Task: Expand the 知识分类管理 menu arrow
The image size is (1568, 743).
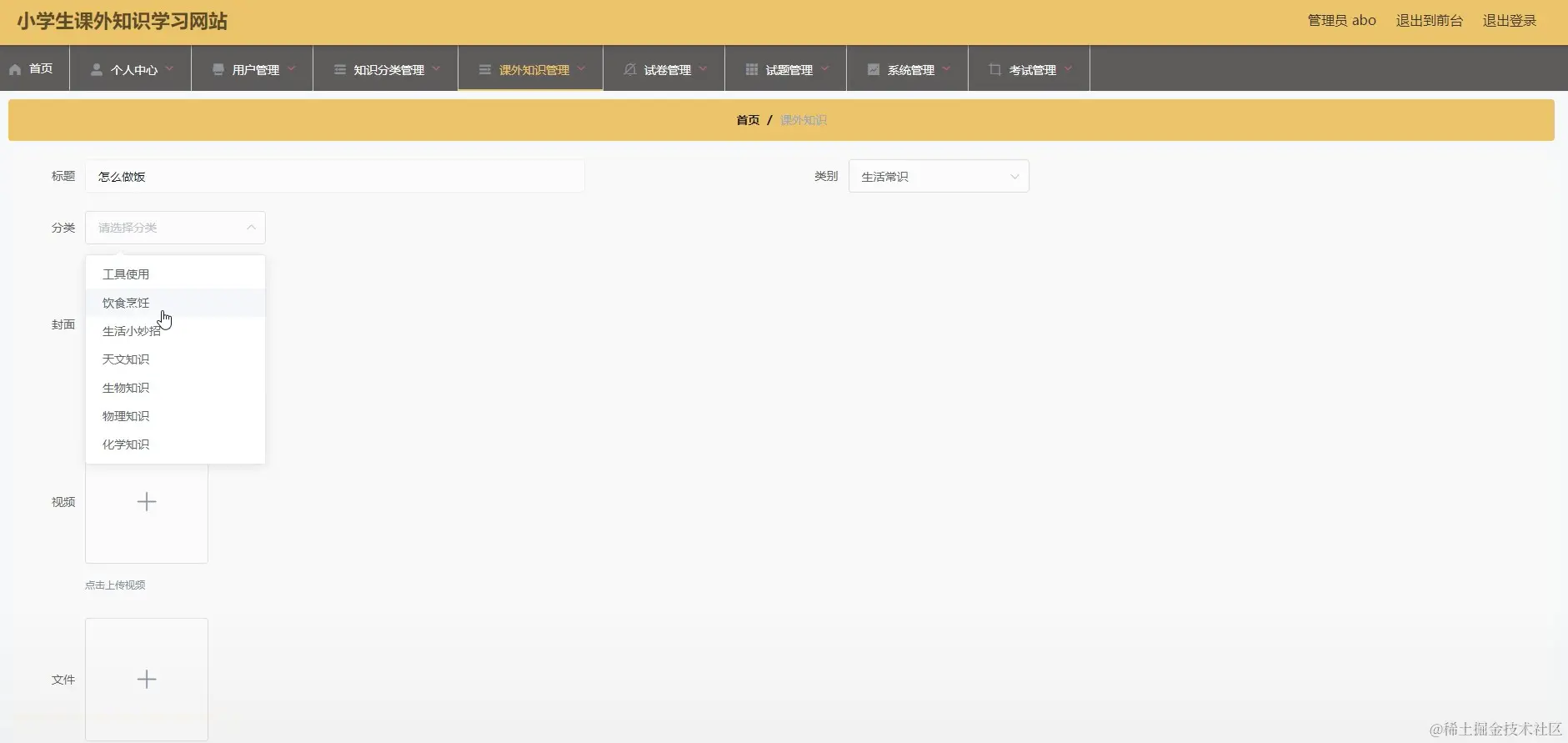Action: click(x=436, y=68)
